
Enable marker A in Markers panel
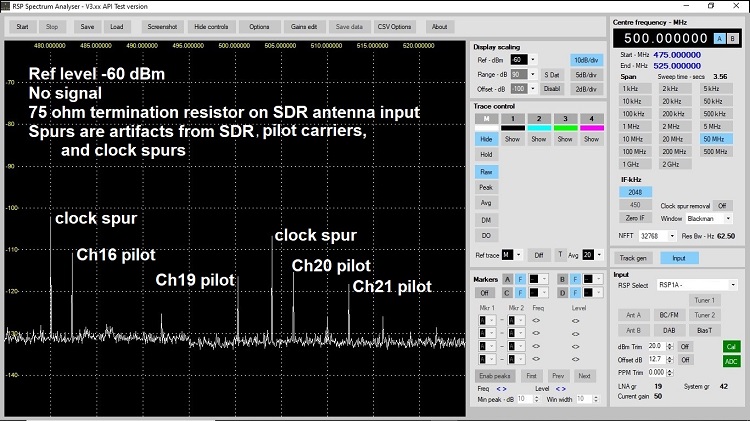pos(507,279)
